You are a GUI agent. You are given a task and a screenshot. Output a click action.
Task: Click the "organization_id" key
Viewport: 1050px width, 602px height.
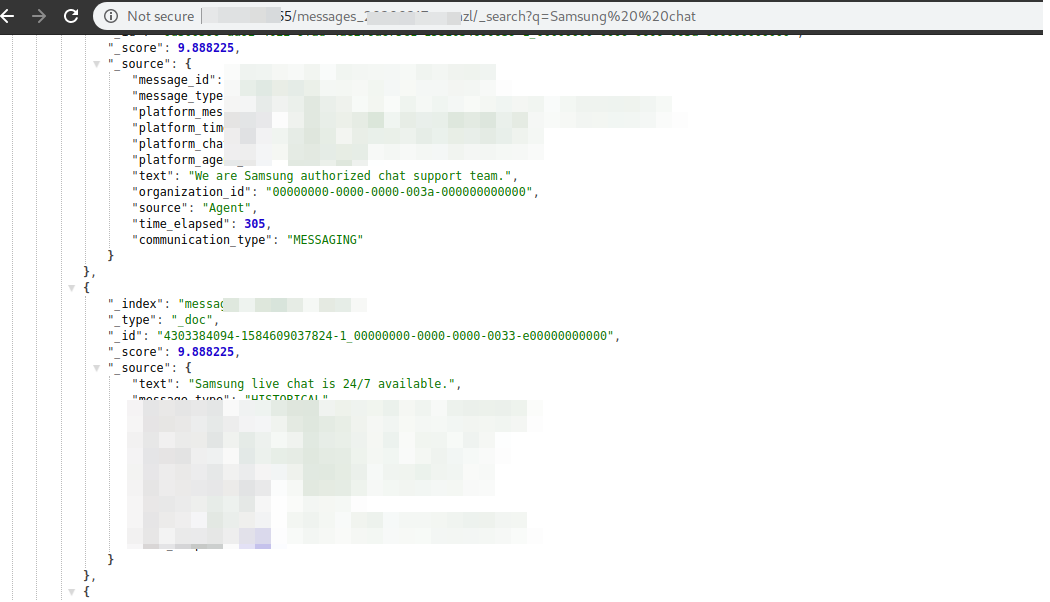coord(188,192)
